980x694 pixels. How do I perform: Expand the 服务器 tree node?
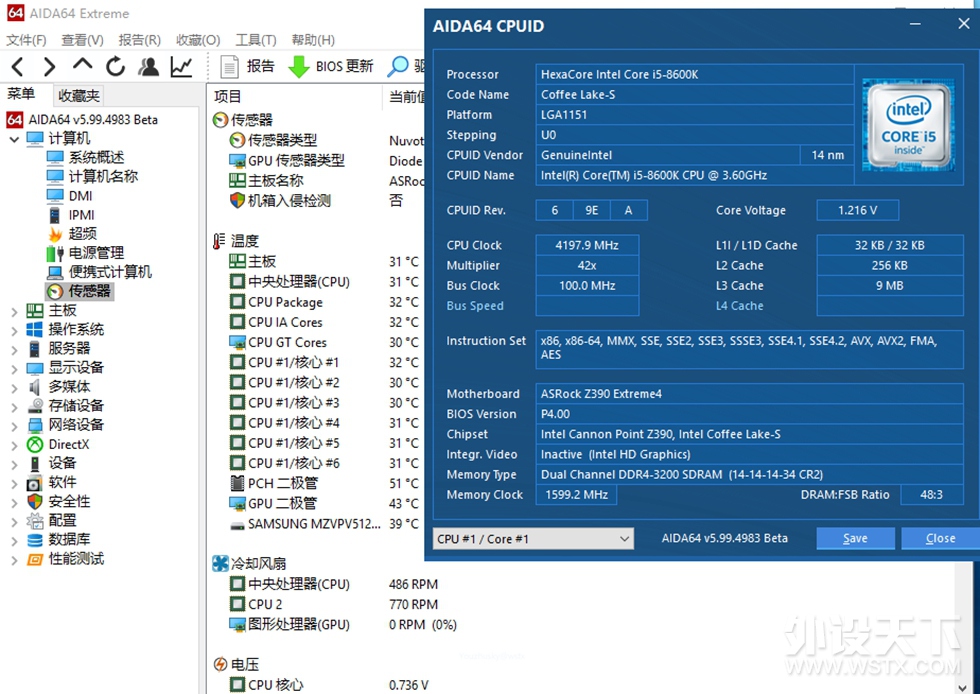[14, 349]
